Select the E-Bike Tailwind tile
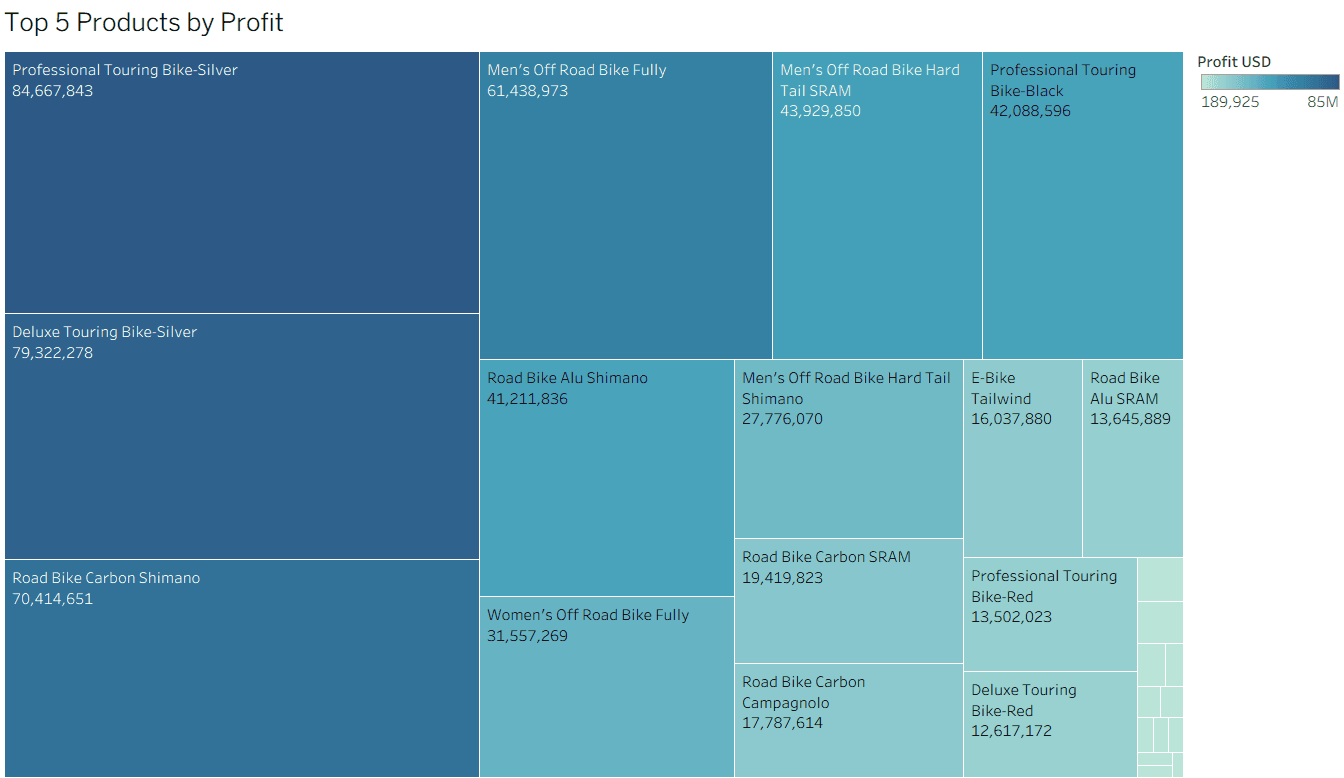The height and width of the screenshot is (778, 1344). 1022,458
